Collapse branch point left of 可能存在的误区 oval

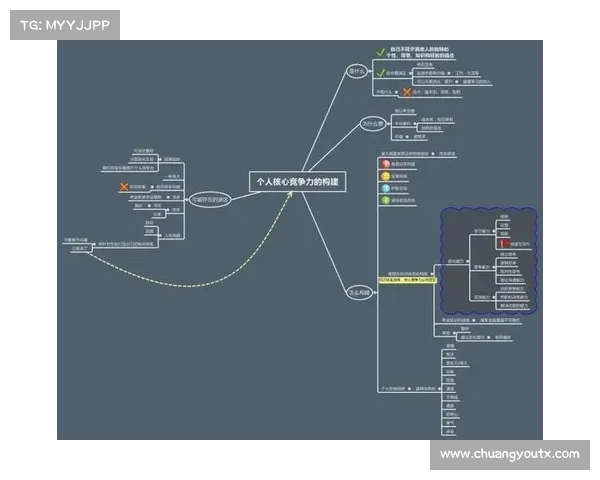tap(187, 199)
